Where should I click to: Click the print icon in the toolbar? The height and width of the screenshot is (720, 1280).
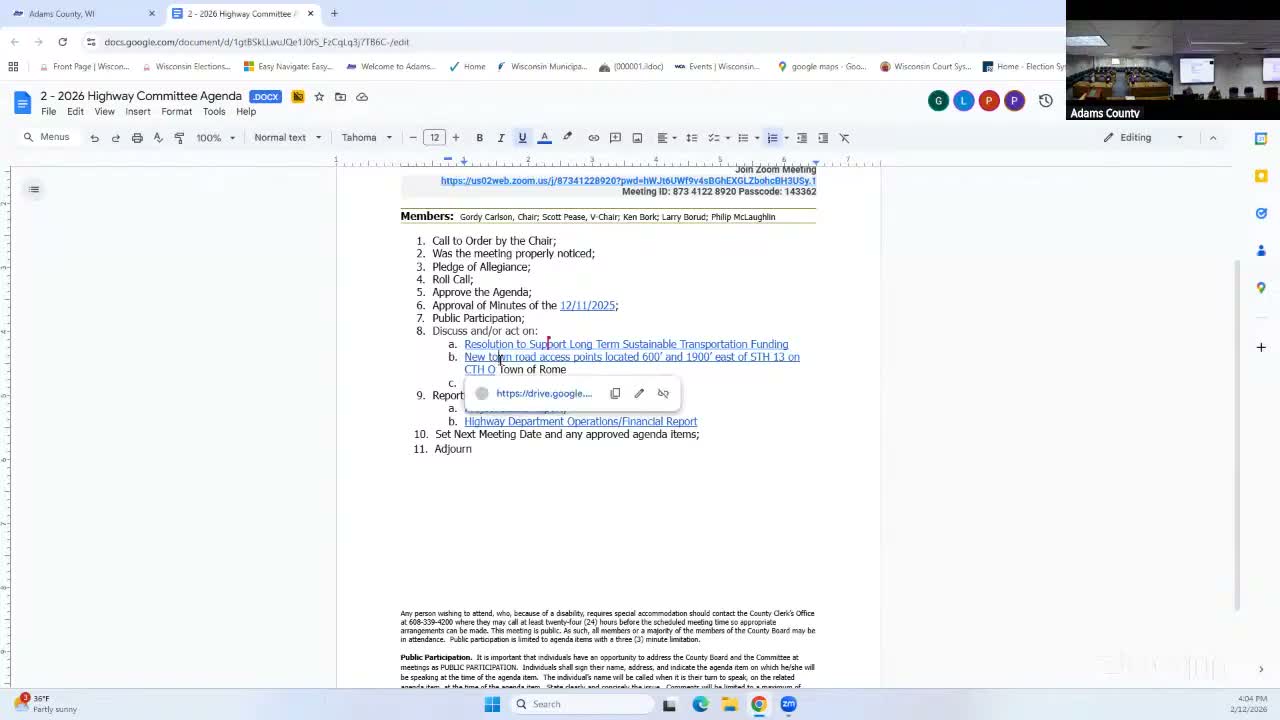137,138
